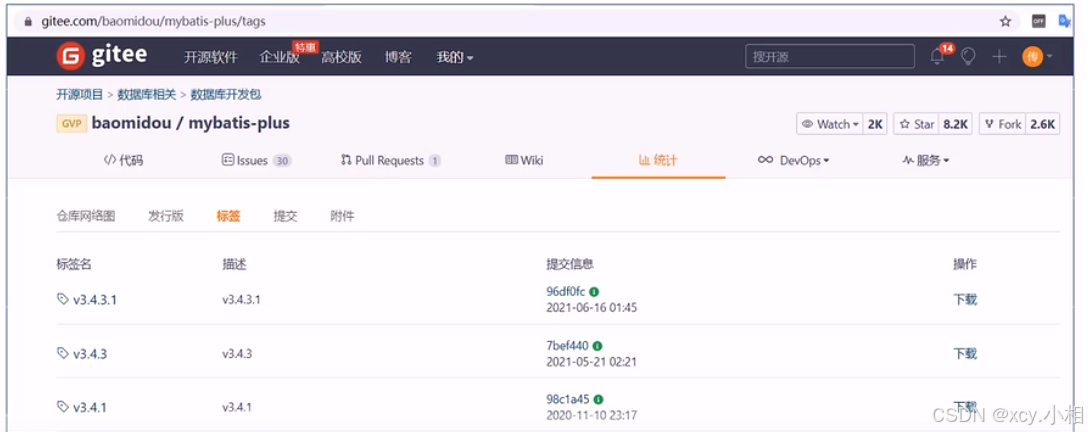Screen dimensions: 1088x432
Task: Select the 统计 tab
Action: pyautogui.click(x=658, y=160)
